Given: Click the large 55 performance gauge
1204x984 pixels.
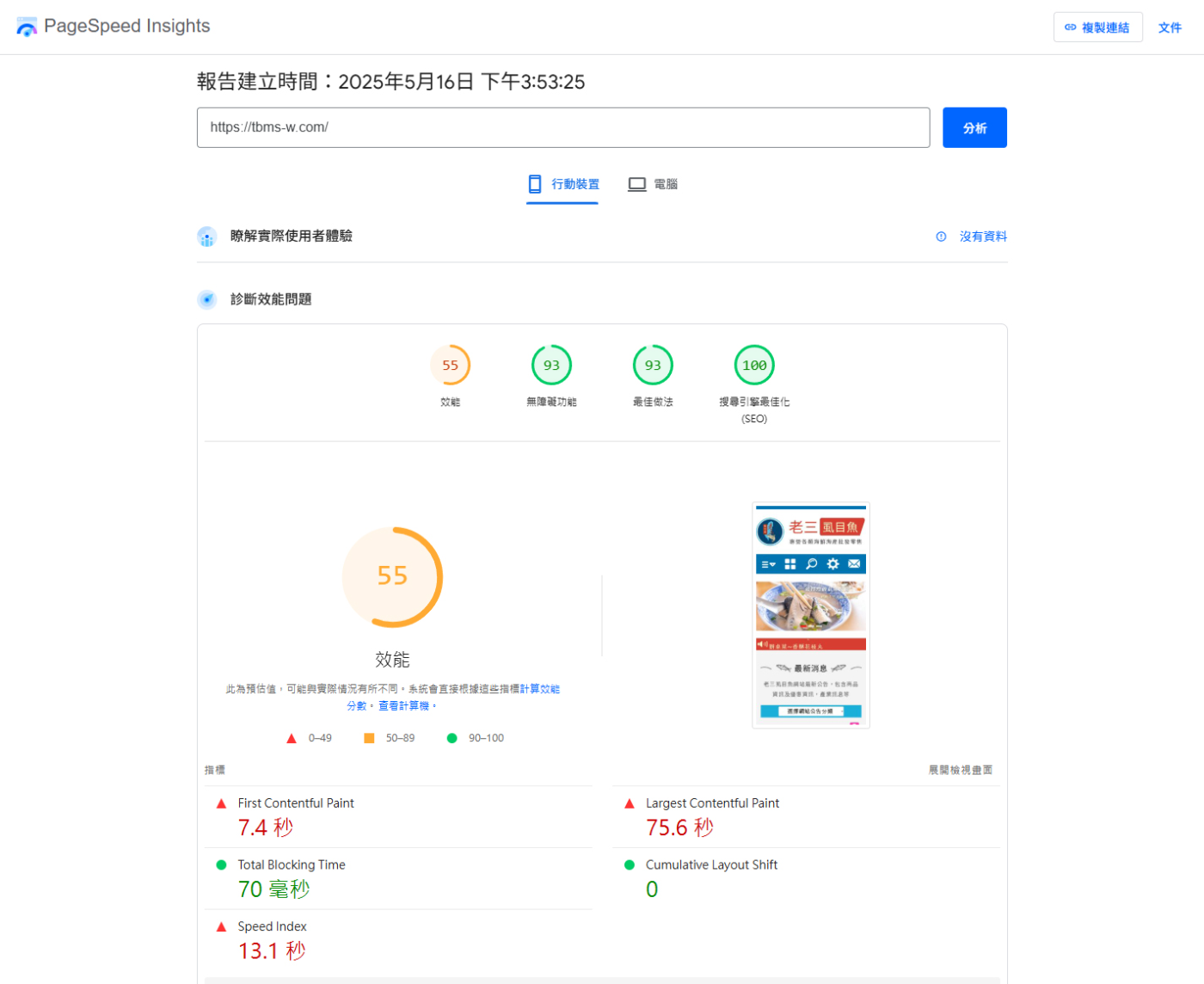Looking at the screenshot, I should 392,576.
